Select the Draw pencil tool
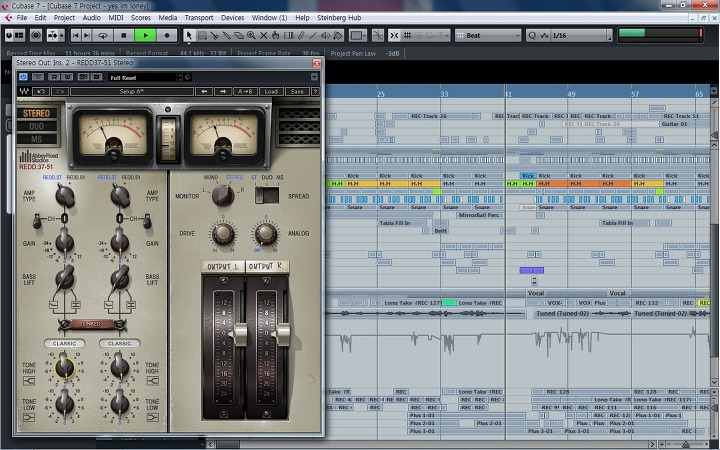Viewport: 720px width, 450px height. tap(301, 35)
